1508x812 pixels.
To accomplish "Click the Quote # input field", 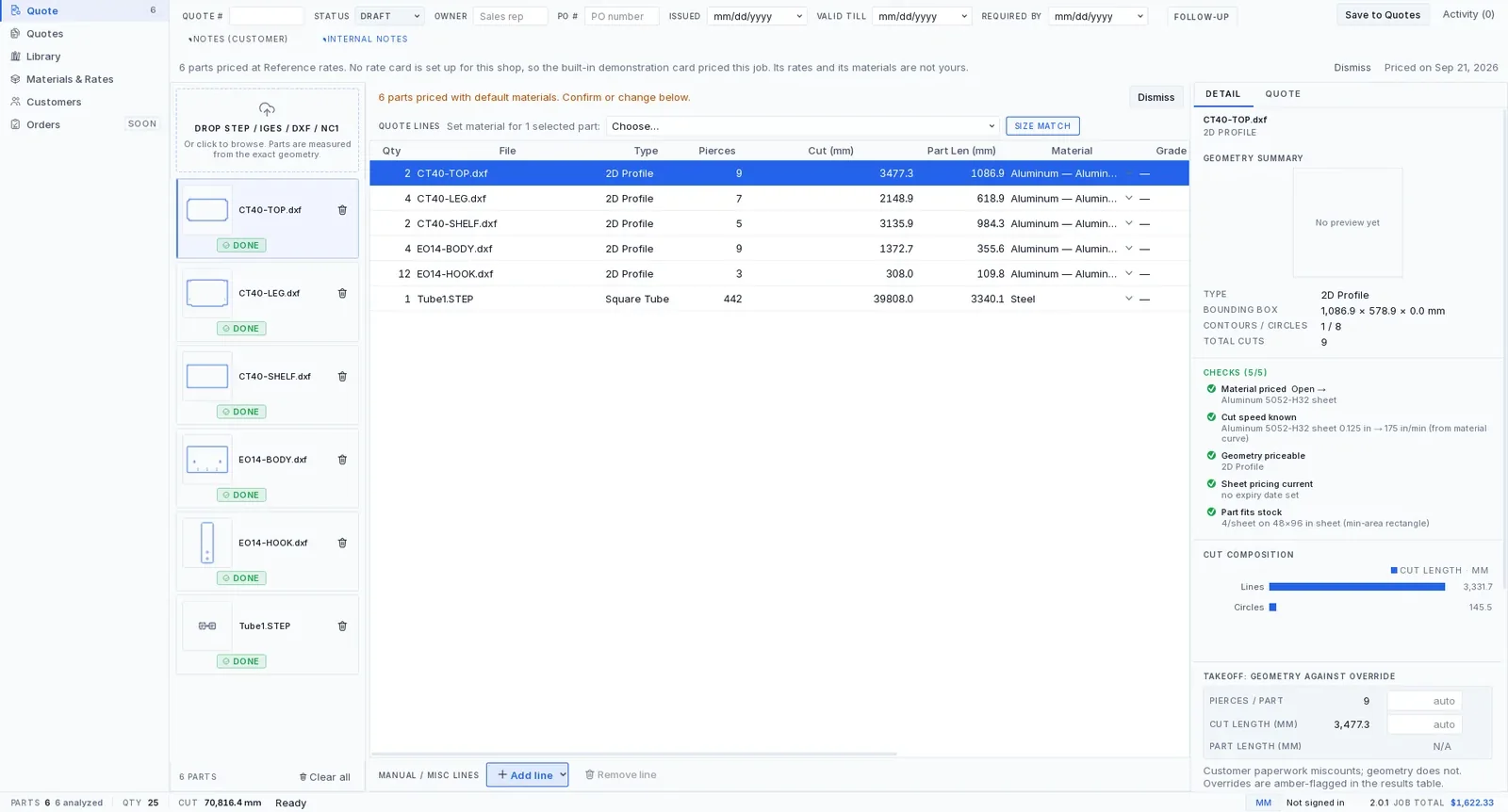I will [x=267, y=16].
